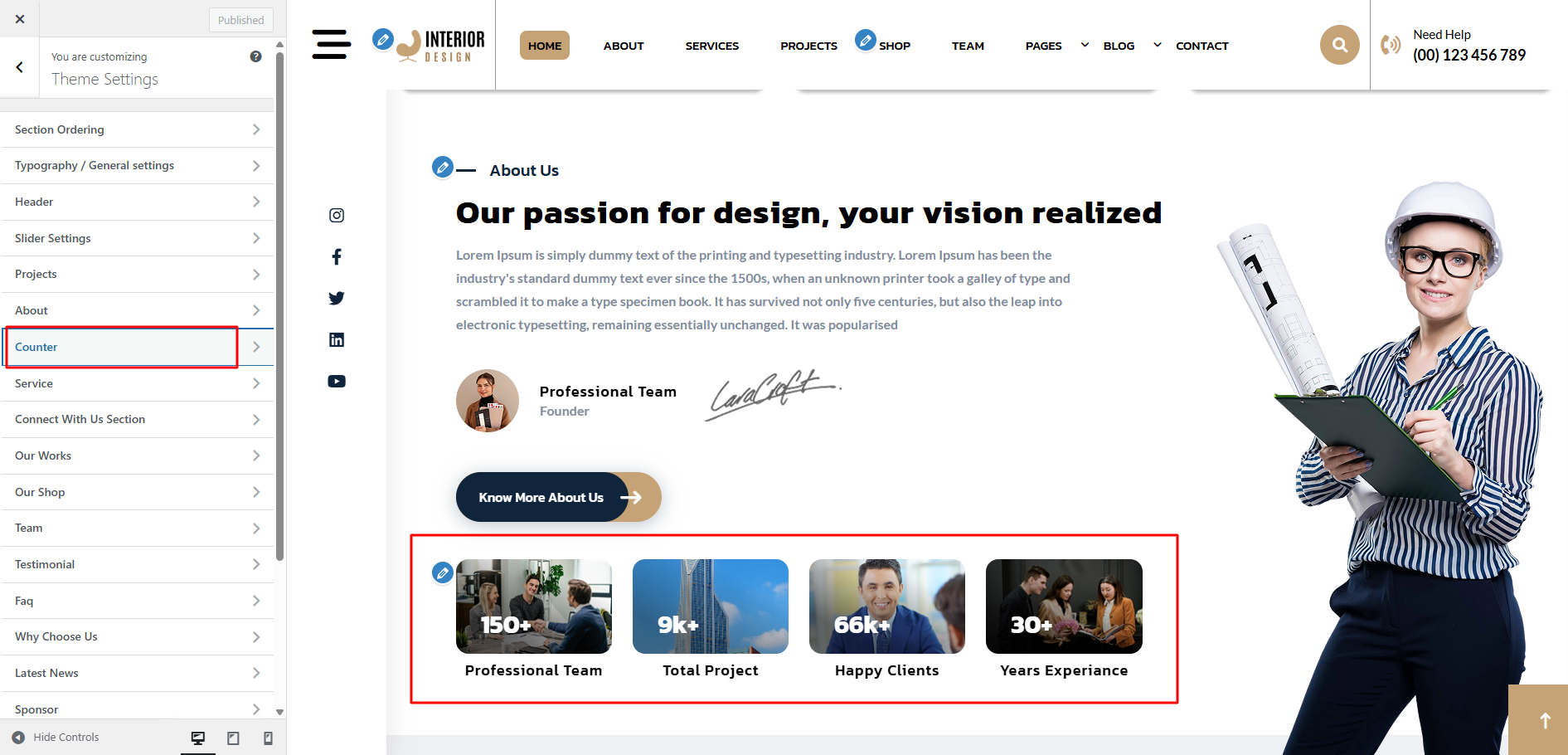Click ABOUT in the site navigation
The height and width of the screenshot is (755, 1568).
(624, 46)
